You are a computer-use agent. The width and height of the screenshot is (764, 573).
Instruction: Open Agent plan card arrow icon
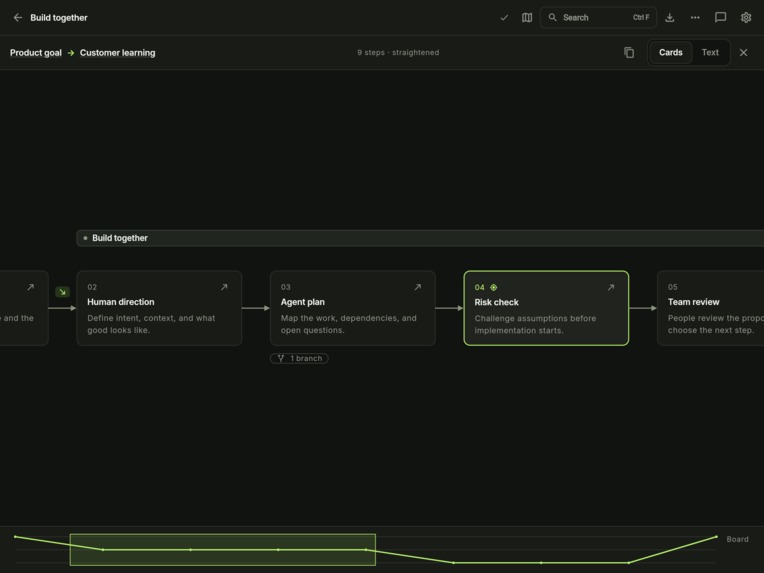pyautogui.click(x=418, y=287)
